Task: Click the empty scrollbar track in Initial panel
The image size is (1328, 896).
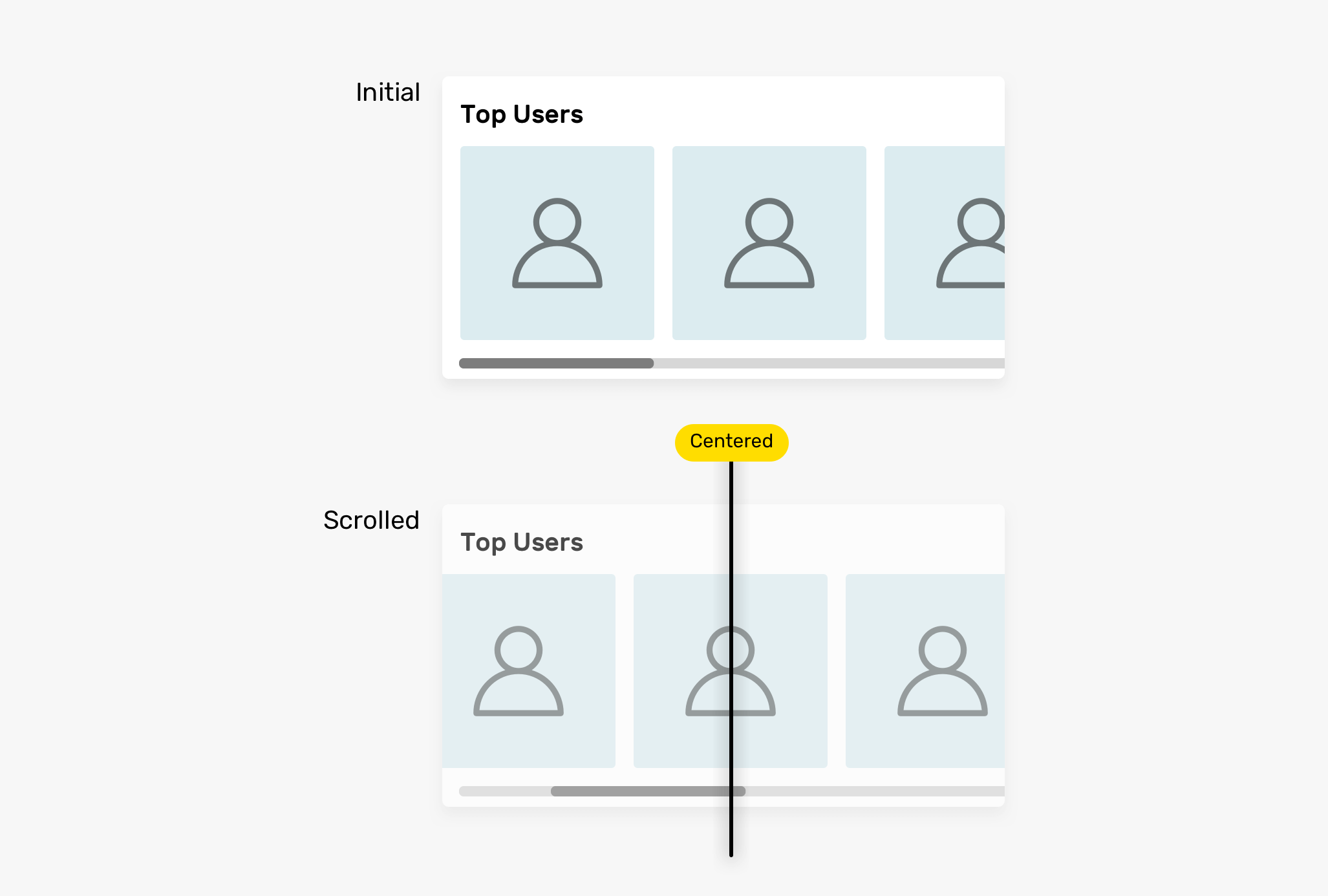Action: [x=830, y=363]
